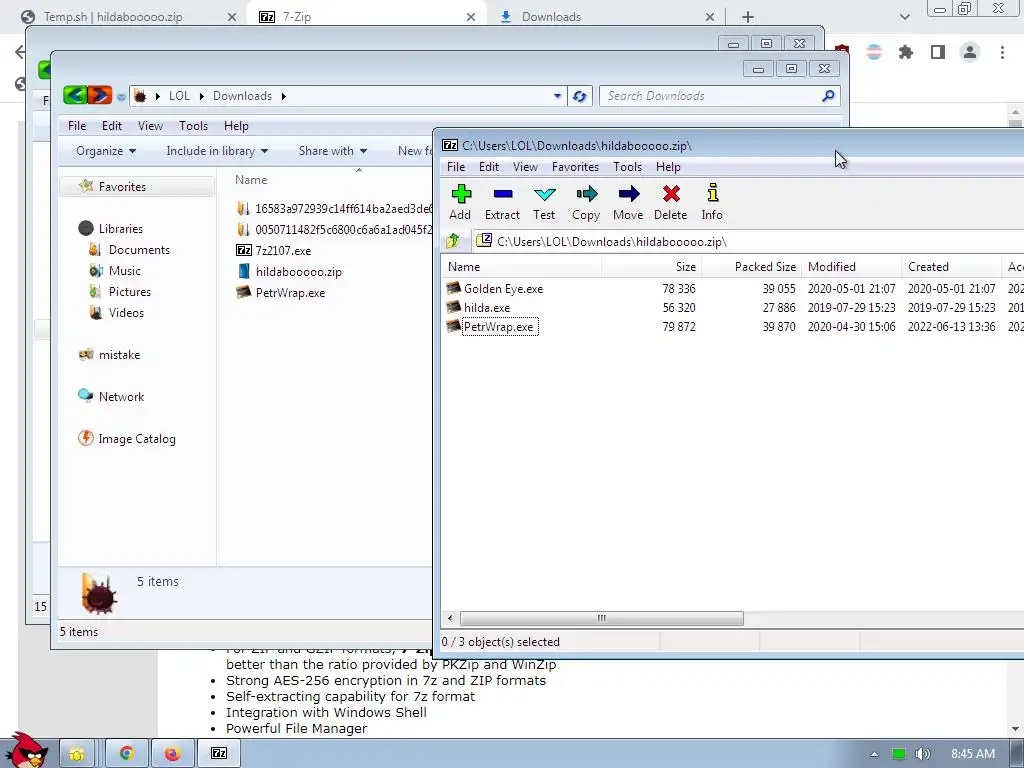Image resolution: width=1024 pixels, height=768 pixels.
Task: Open the Chrome three-dot menu
Action: (x=1002, y=52)
